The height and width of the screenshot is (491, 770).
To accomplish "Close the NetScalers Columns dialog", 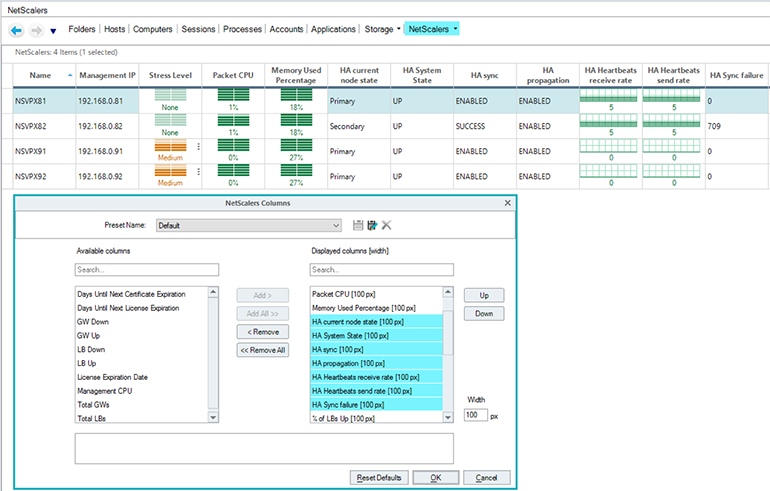I will pos(507,203).
